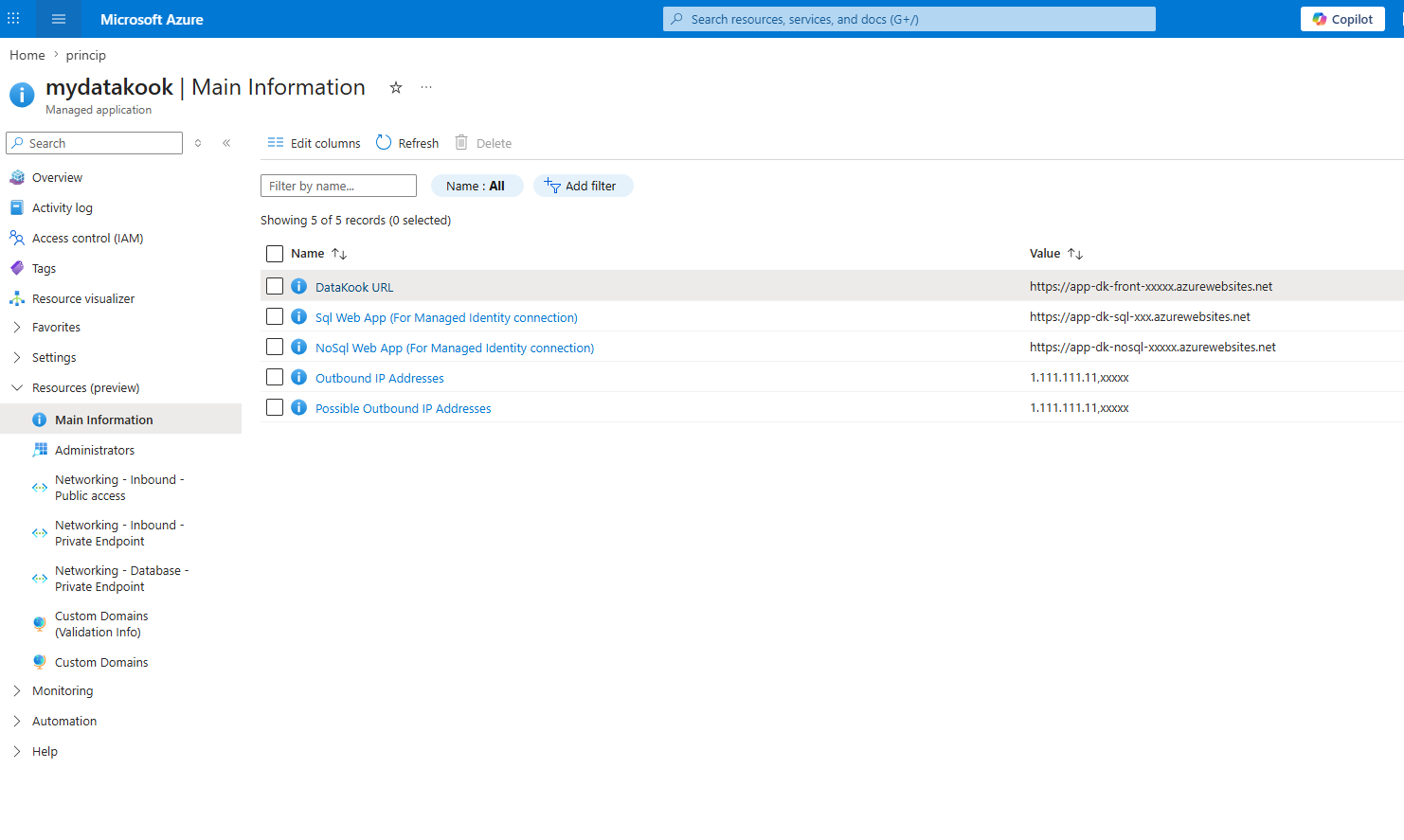1404x840 pixels.
Task: Sort by the Value column
Action: 1056,254
